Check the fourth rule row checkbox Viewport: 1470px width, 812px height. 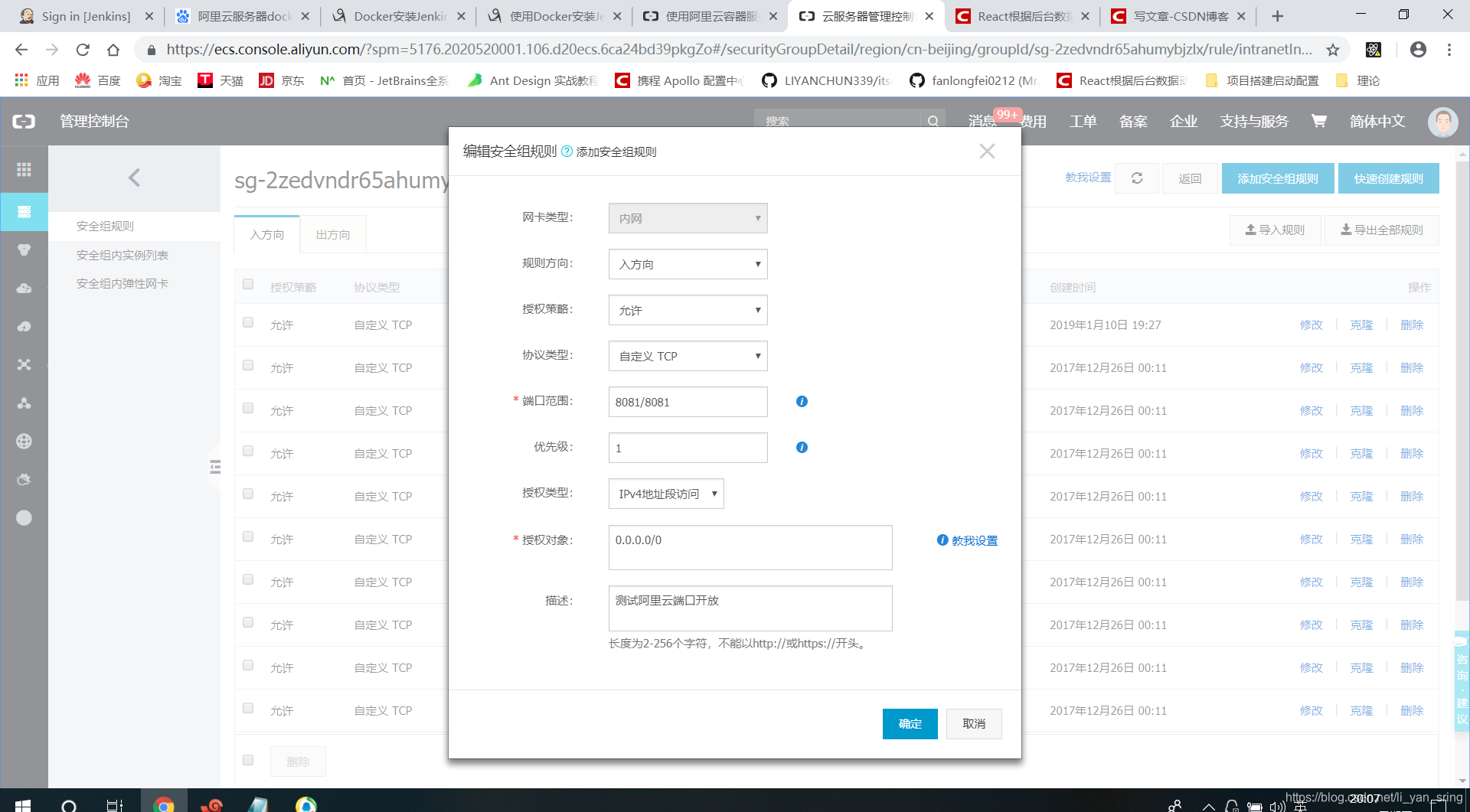248,452
